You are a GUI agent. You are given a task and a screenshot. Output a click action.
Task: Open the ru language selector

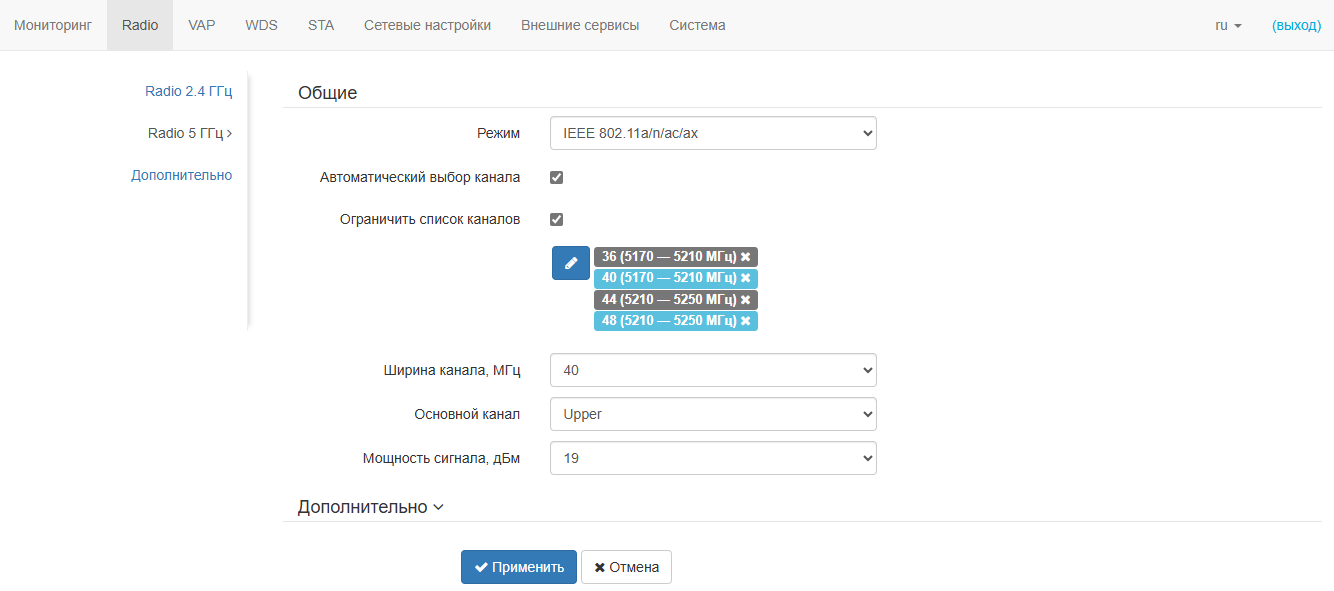click(x=1228, y=25)
